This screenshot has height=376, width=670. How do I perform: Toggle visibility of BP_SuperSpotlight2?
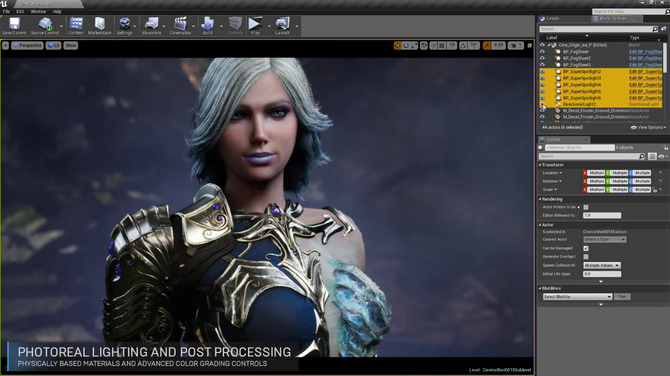542,71
